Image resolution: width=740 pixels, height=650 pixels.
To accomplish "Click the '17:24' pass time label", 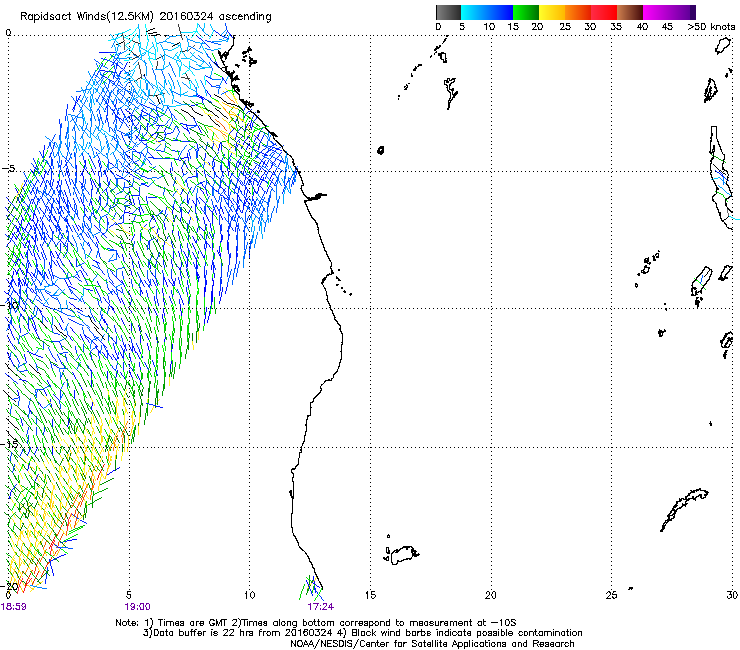I will pos(320,607).
